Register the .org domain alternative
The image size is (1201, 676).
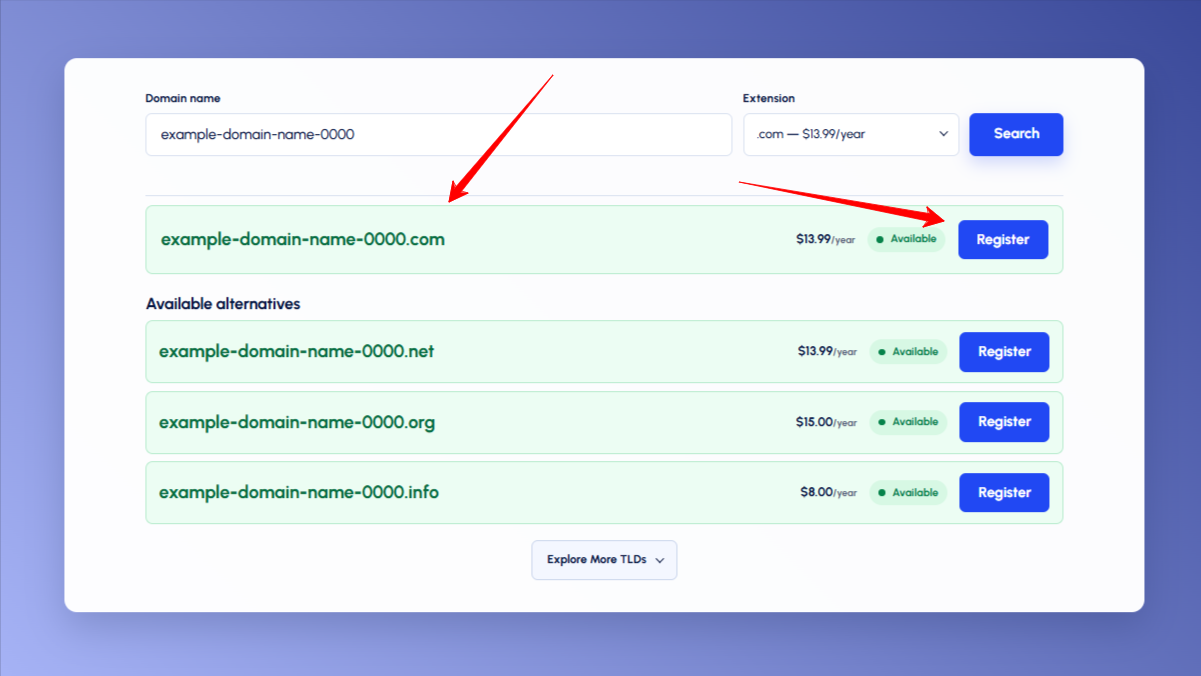pos(1004,422)
